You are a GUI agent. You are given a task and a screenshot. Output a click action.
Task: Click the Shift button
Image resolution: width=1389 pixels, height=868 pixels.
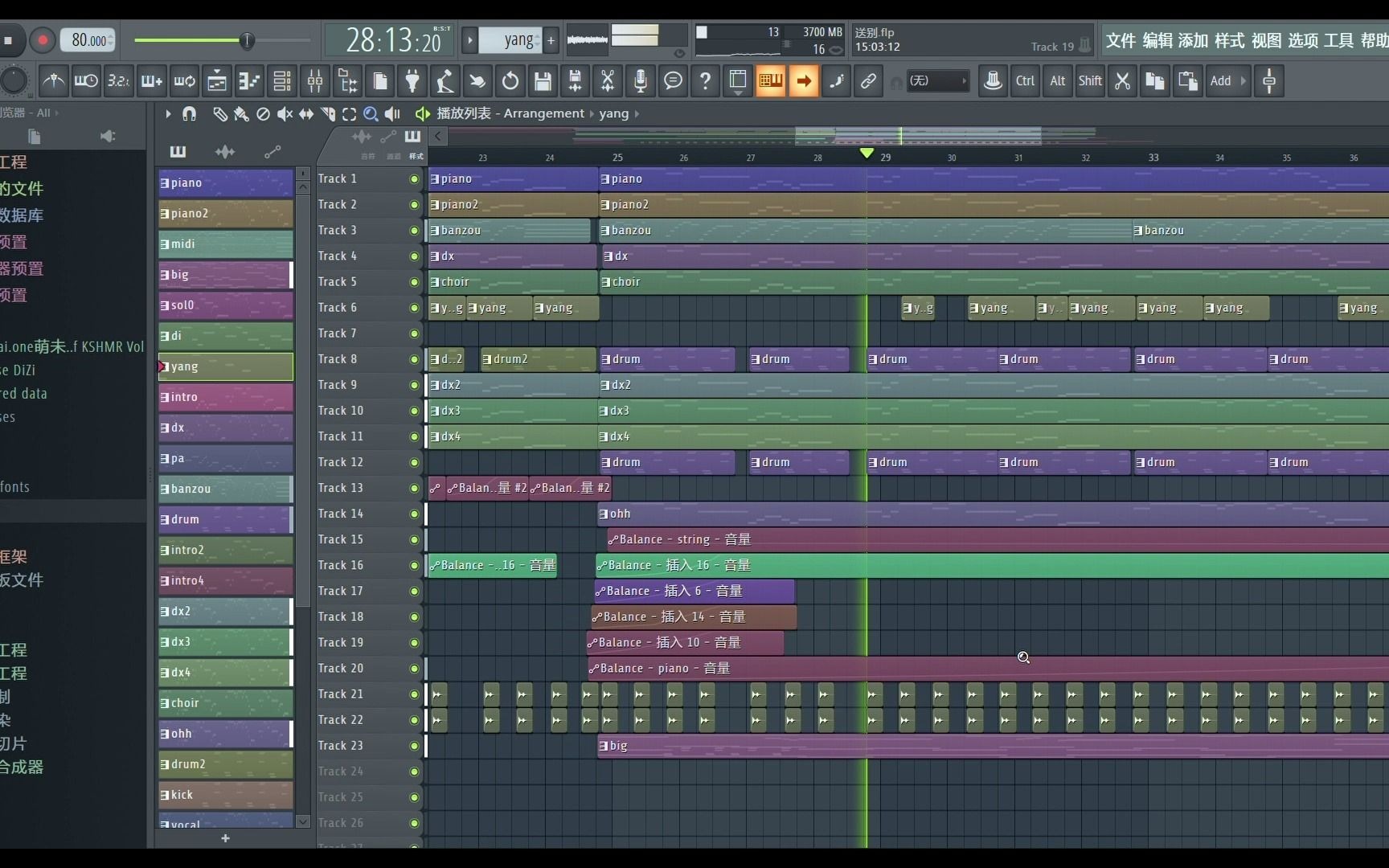(x=1090, y=81)
